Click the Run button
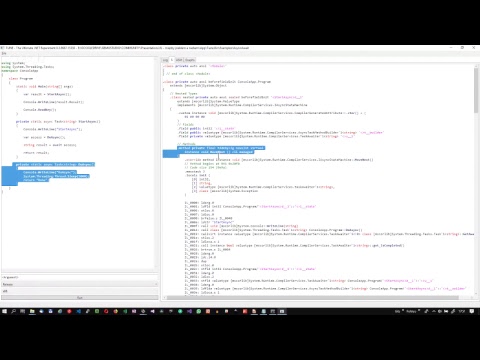The height and width of the screenshot is (360, 480). [80, 298]
